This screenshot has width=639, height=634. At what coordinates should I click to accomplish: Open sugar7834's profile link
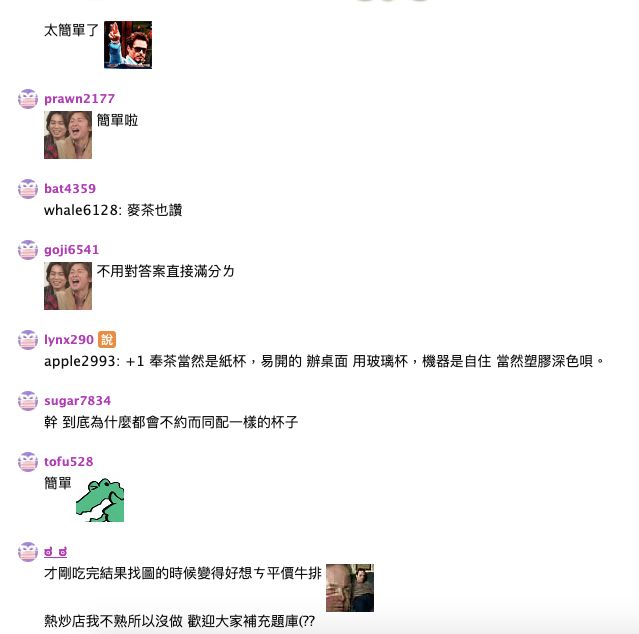(77, 401)
